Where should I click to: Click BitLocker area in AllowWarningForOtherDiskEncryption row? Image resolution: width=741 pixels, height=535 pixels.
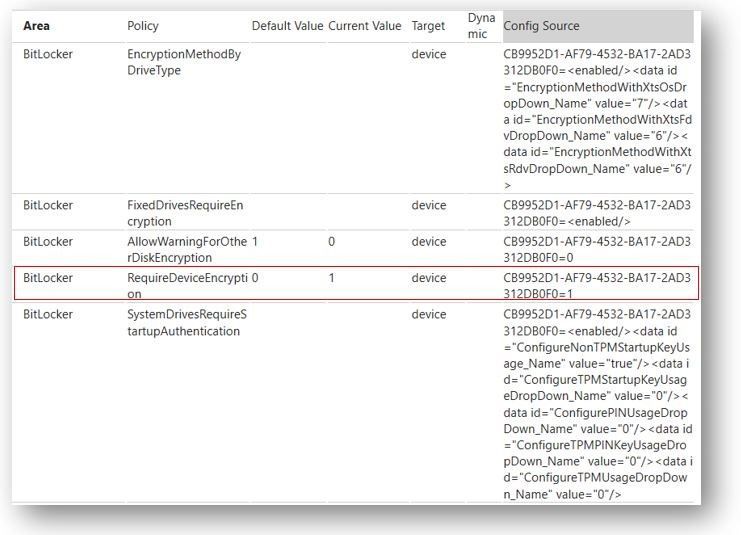(48, 242)
